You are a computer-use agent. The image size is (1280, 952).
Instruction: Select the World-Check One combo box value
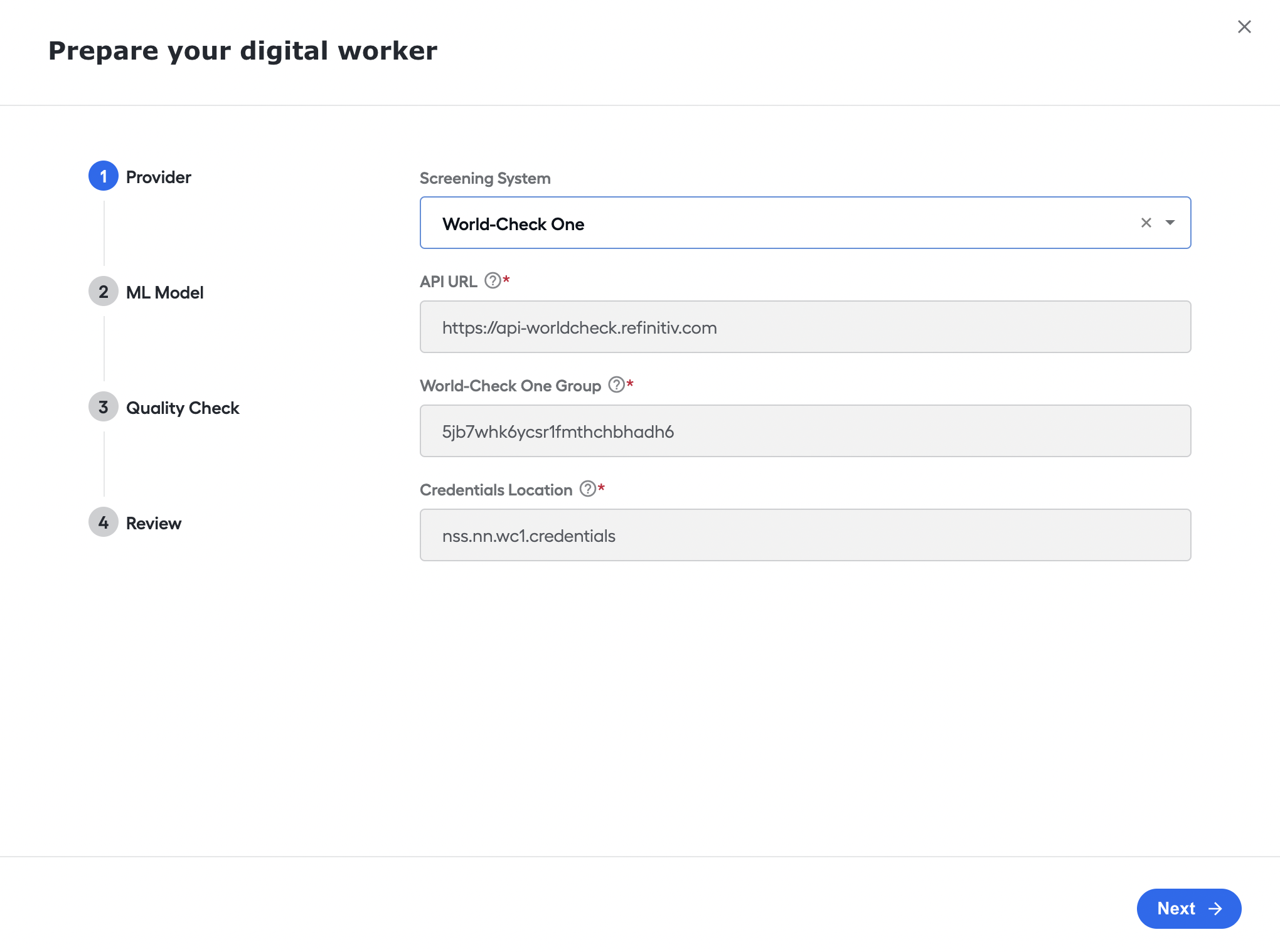pos(513,224)
